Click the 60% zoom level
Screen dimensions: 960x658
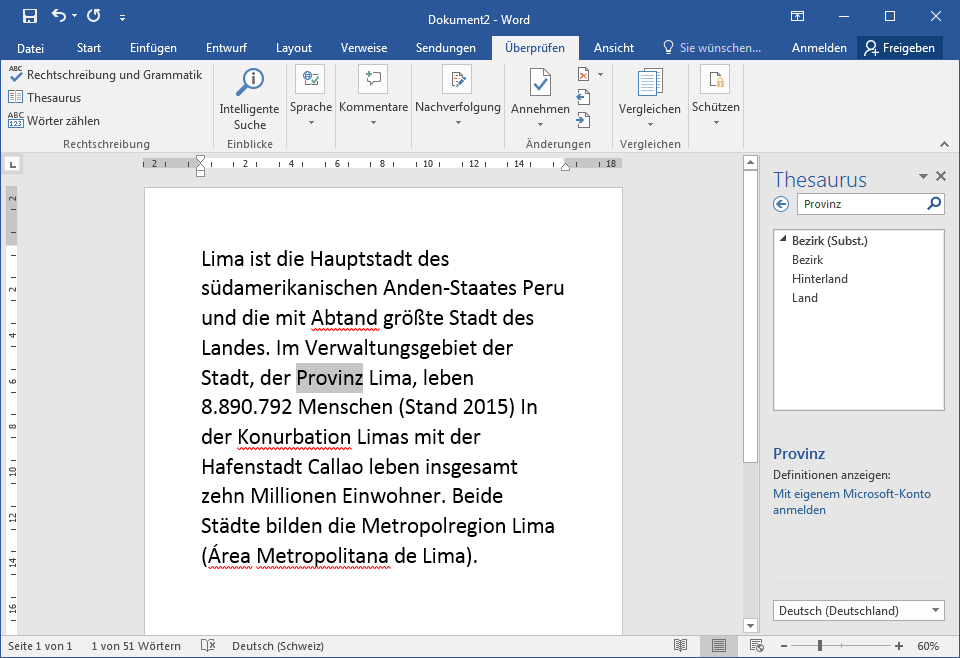928,646
